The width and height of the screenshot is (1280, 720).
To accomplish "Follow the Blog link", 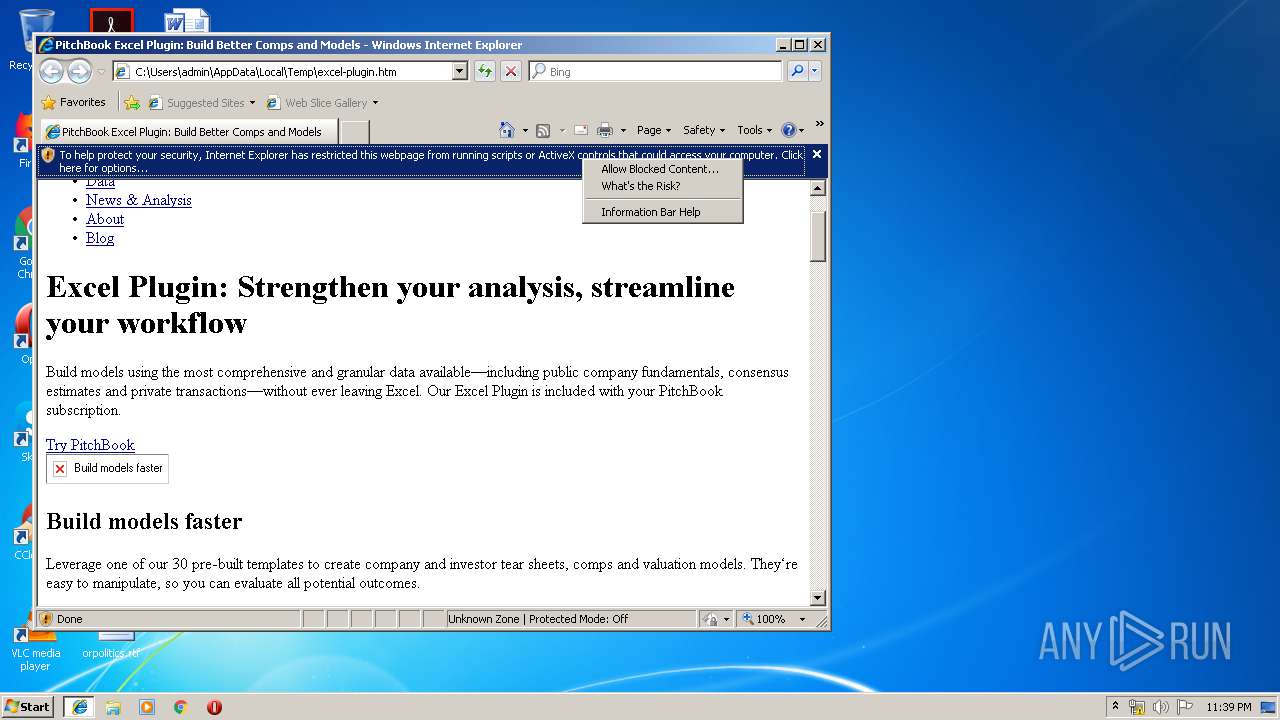I will [100, 238].
